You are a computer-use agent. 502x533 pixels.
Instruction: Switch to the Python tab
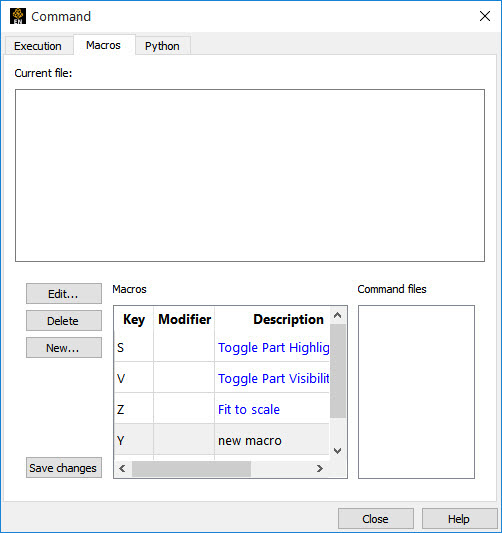162,46
